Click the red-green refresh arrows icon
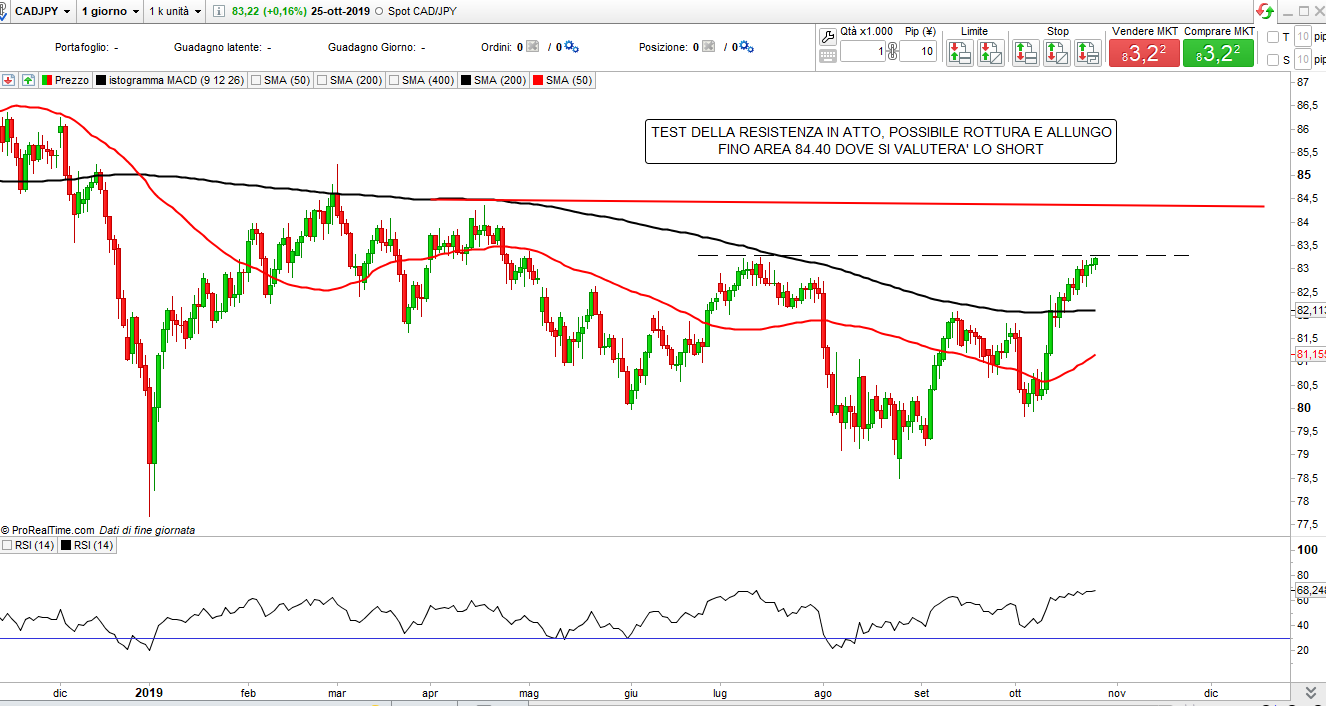The height and width of the screenshot is (706, 1326). point(1265,11)
